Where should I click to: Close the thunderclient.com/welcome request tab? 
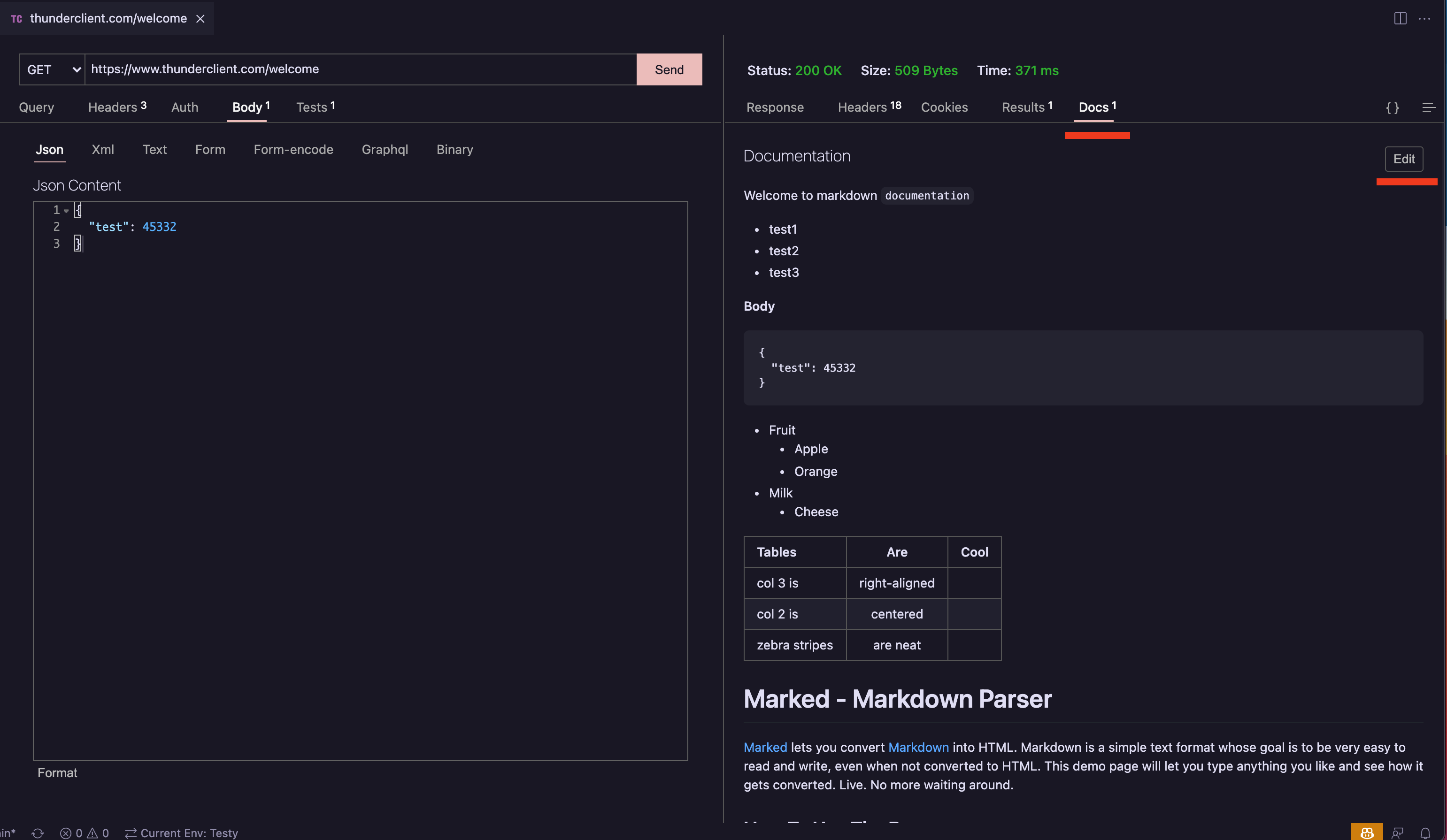(200, 18)
